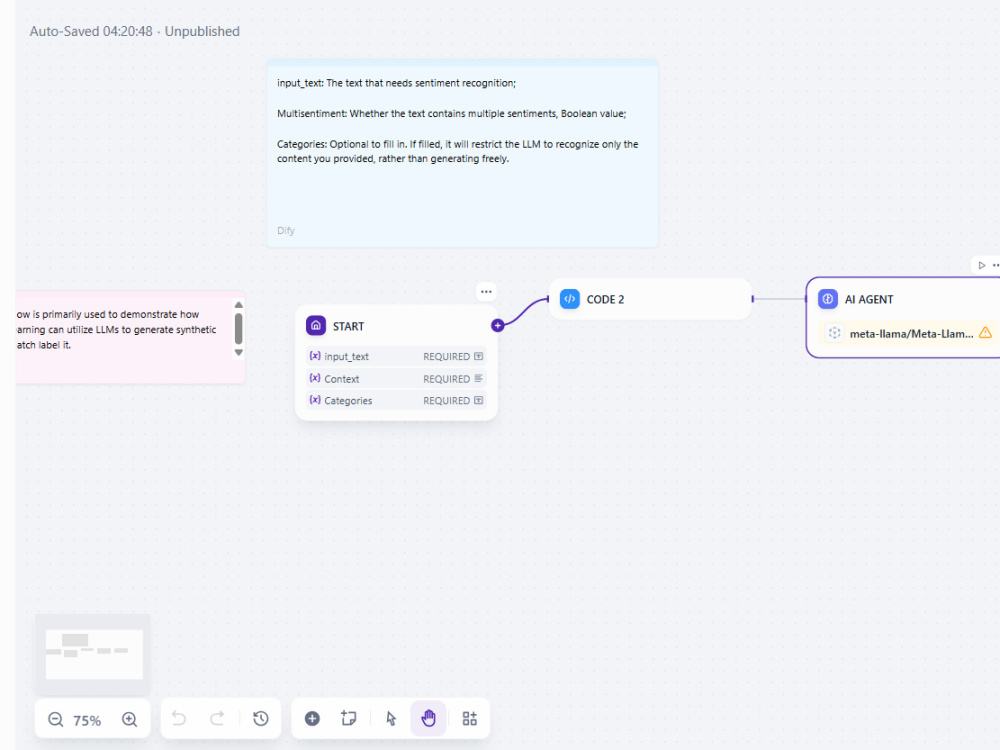
Task: Open the 75% zoom level menu
Action: (87, 720)
